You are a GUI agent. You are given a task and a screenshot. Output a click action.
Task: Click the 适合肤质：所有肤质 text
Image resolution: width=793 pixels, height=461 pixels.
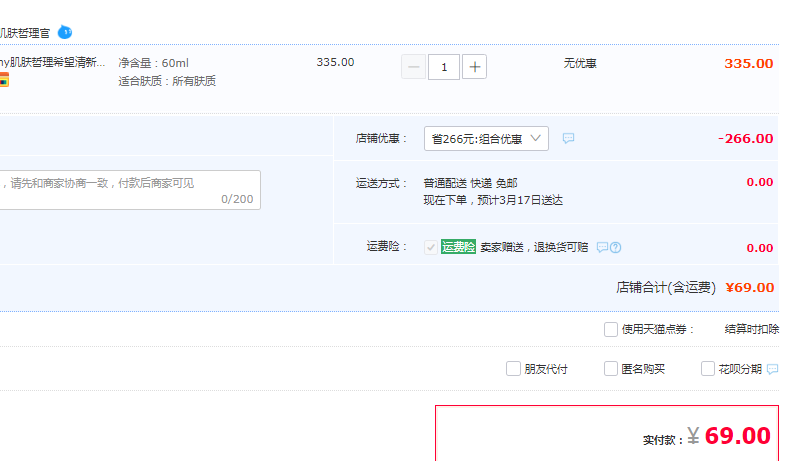coord(167,81)
